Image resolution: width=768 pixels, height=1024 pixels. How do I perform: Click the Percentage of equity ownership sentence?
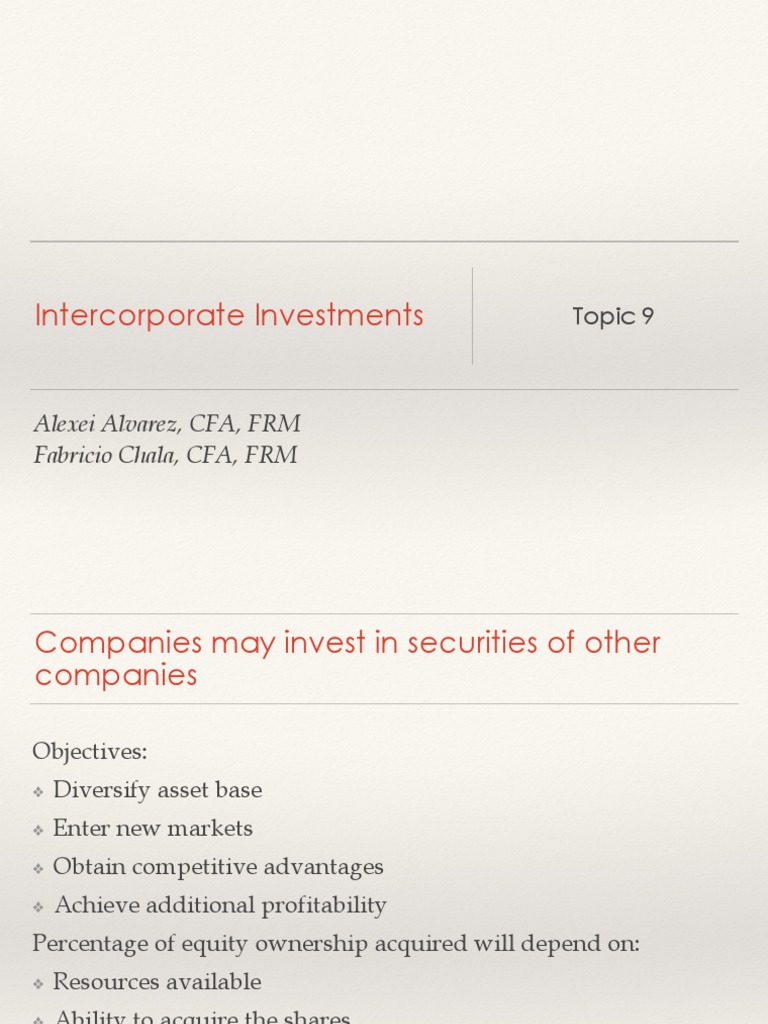[x=336, y=943]
